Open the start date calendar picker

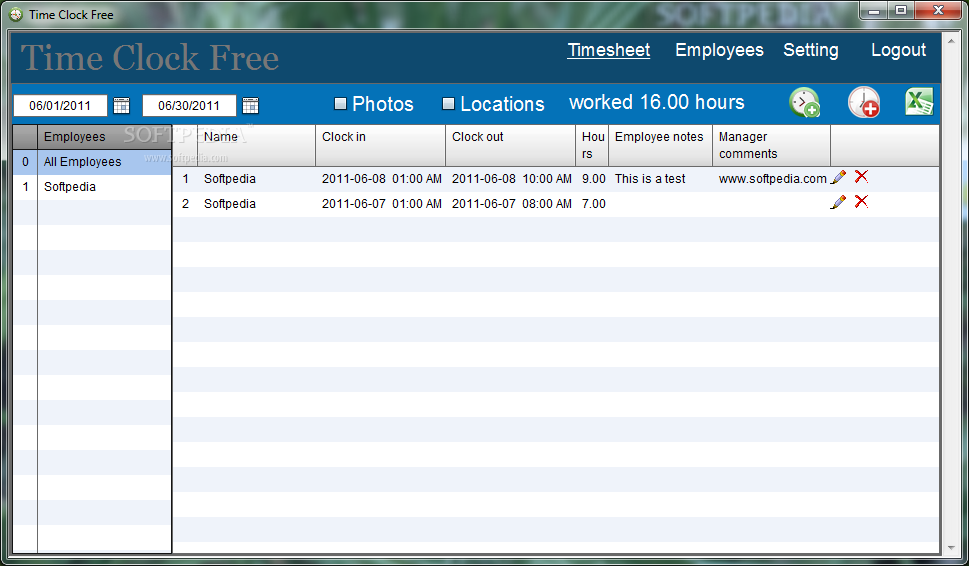pos(122,106)
